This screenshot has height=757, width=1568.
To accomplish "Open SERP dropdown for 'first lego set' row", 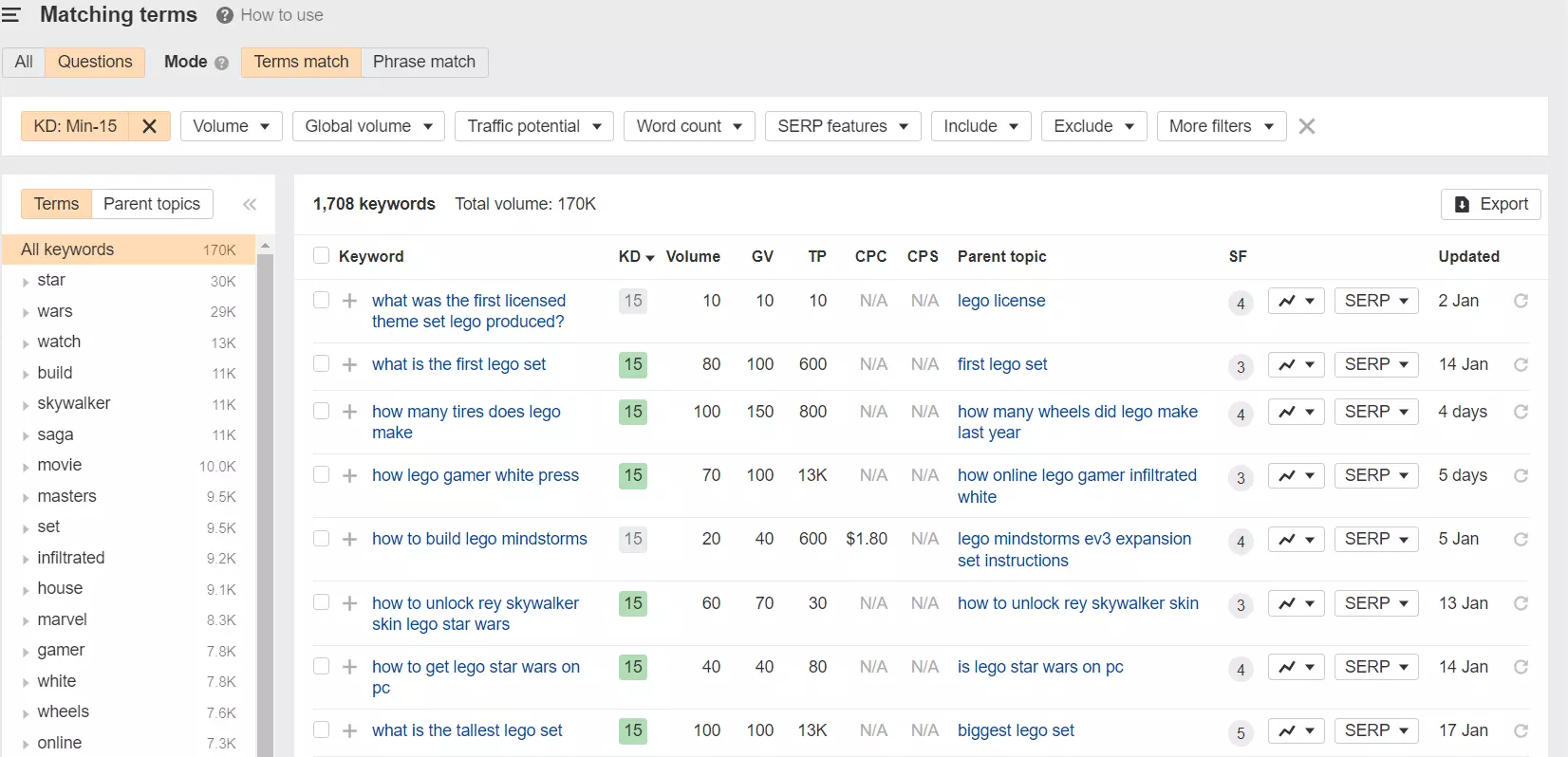I will pyautogui.click(x=1376, y=364).
